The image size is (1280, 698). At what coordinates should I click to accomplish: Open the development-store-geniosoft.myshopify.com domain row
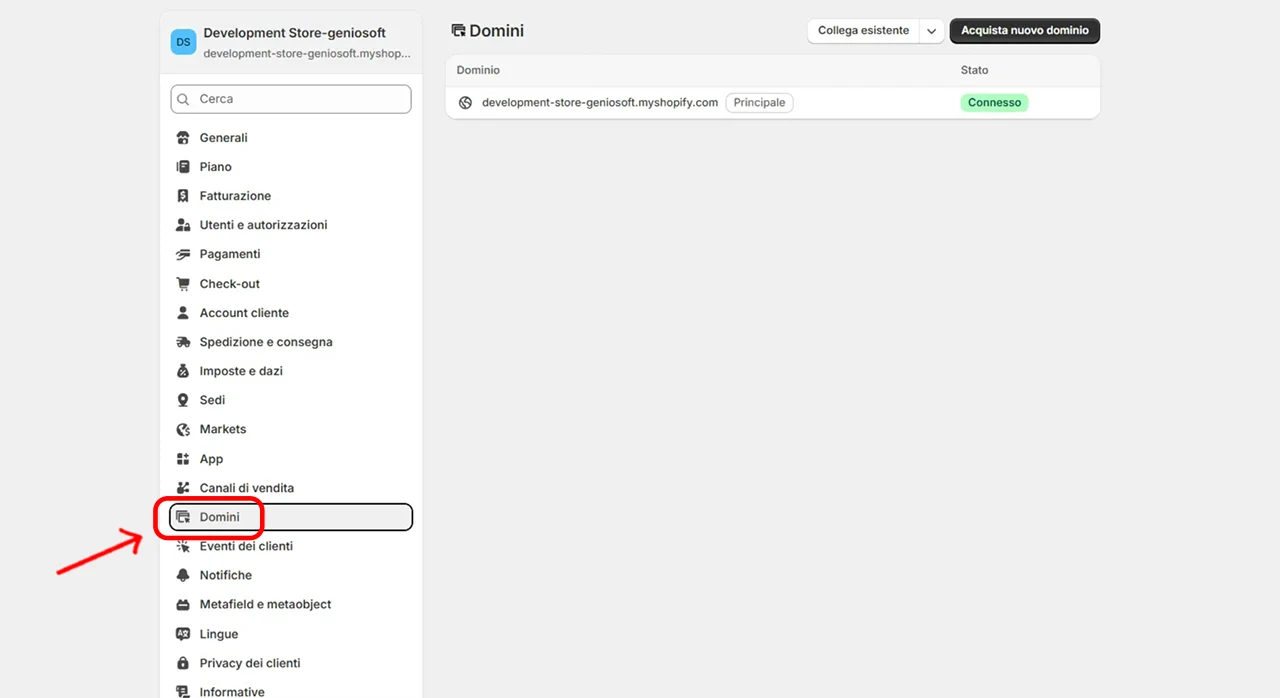tap(600, 102)
